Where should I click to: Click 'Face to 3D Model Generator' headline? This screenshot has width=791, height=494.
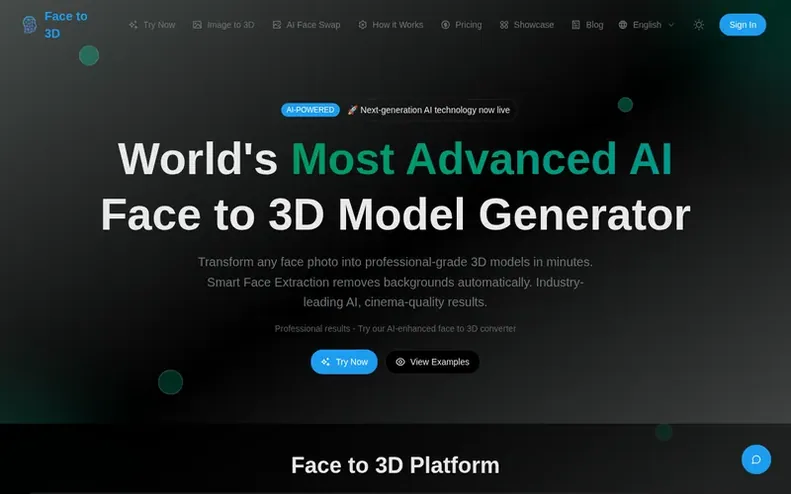click(x=396, y=214)
